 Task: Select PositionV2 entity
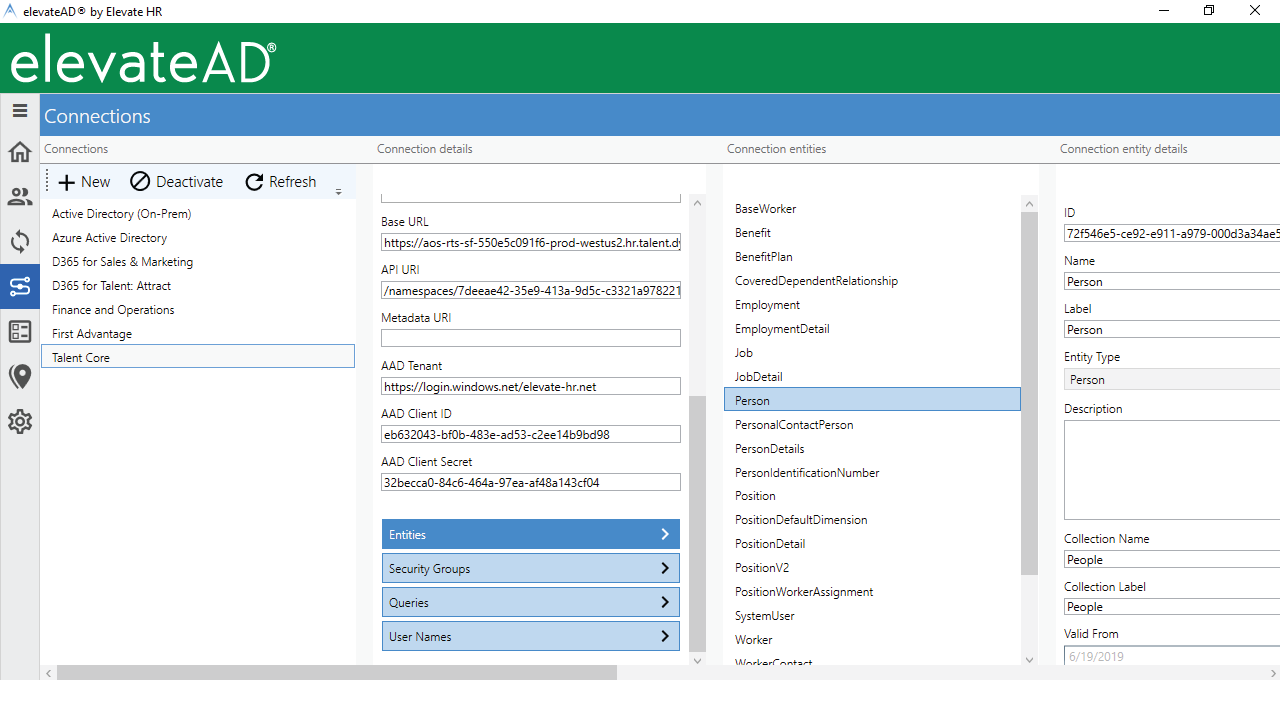[872, 568]
